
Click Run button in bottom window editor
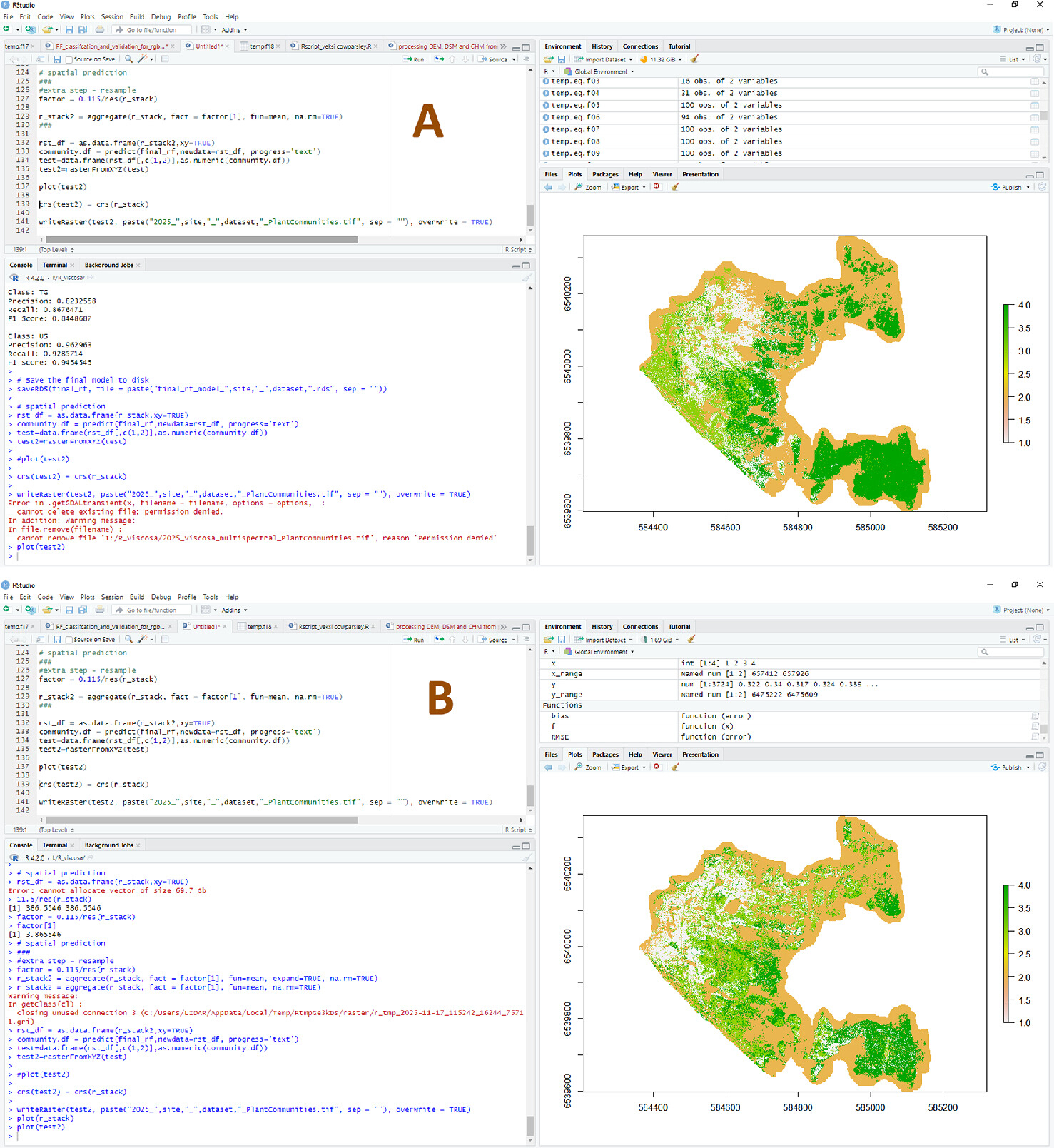(x=414, y=640)
